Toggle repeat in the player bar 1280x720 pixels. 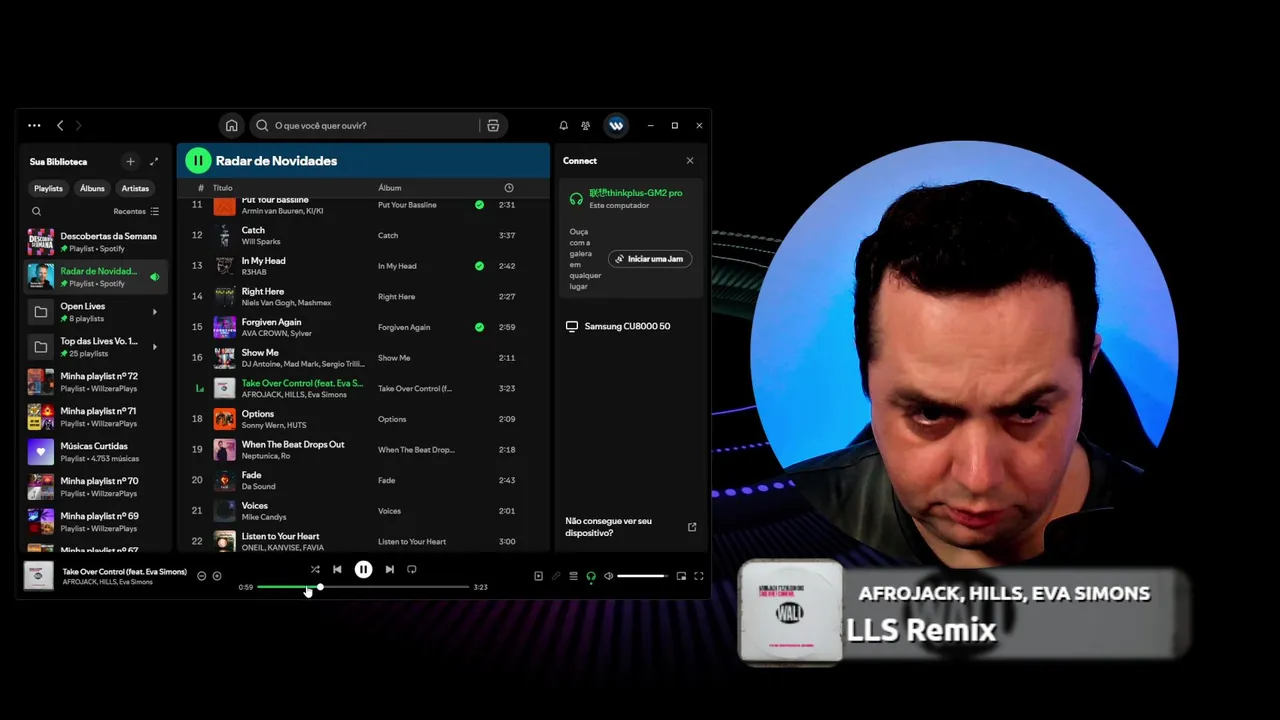(411, 569)
